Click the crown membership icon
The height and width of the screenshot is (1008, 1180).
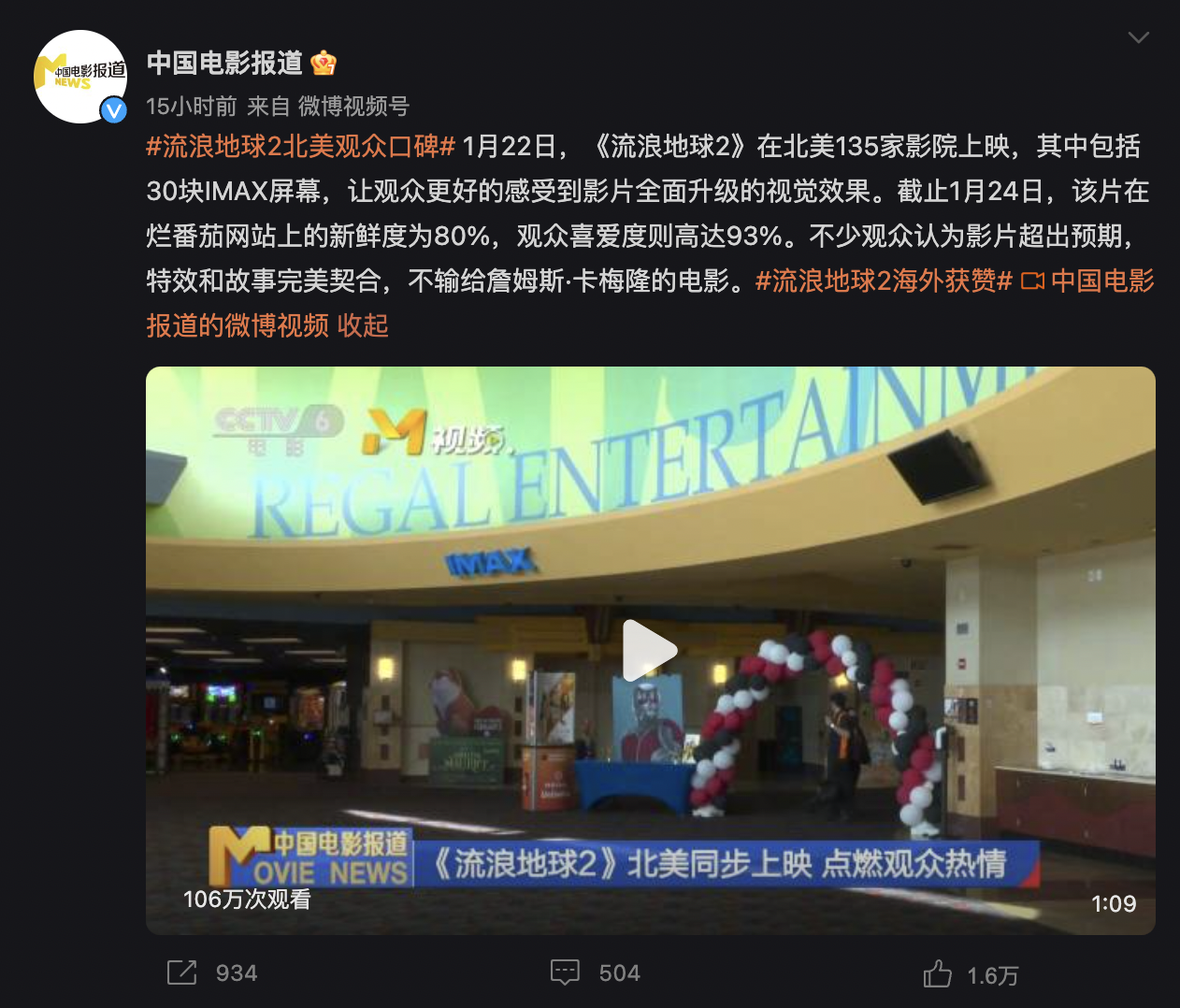click(324, 63)
